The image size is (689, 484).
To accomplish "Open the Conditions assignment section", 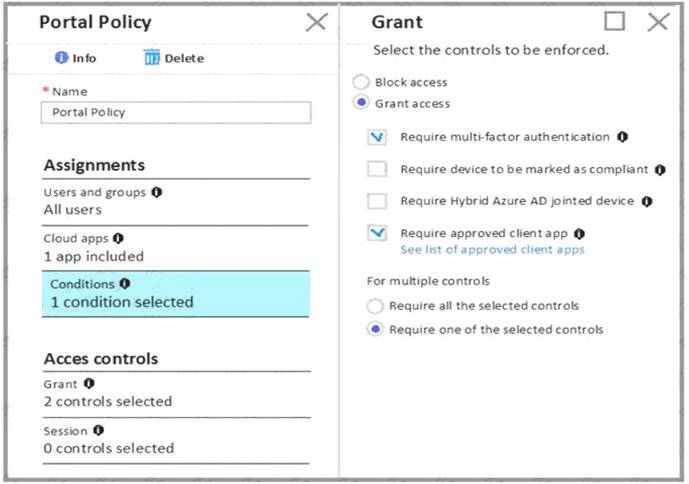I will (175, 294).
